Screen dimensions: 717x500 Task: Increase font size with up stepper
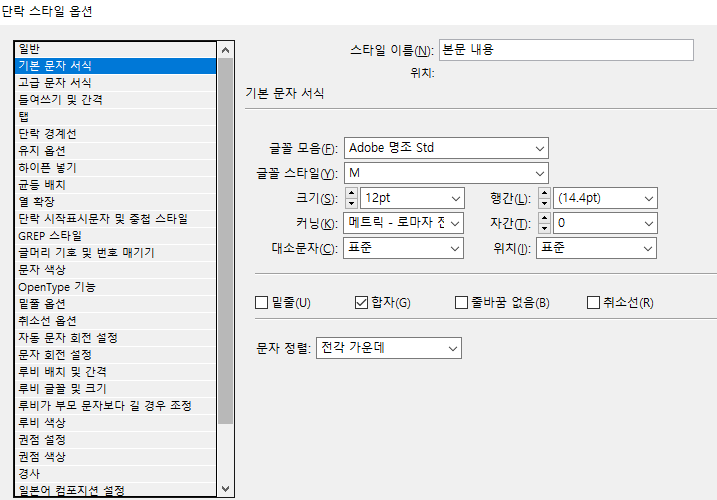point(351,193)
